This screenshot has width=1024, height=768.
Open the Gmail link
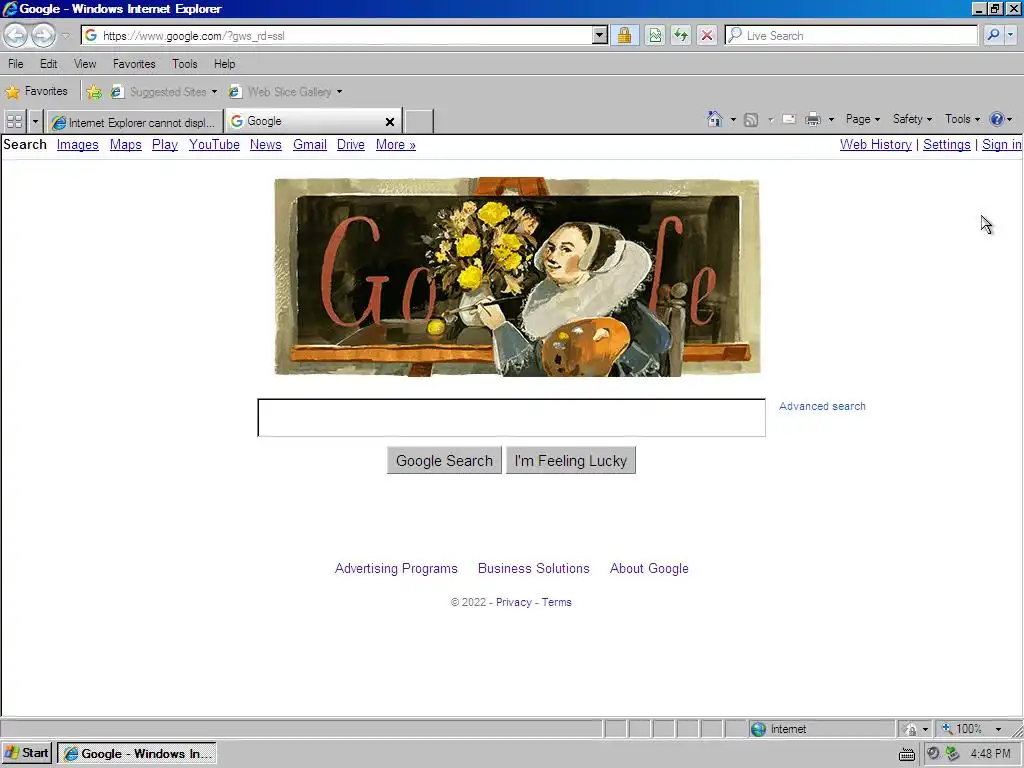[x=310, y=145]
